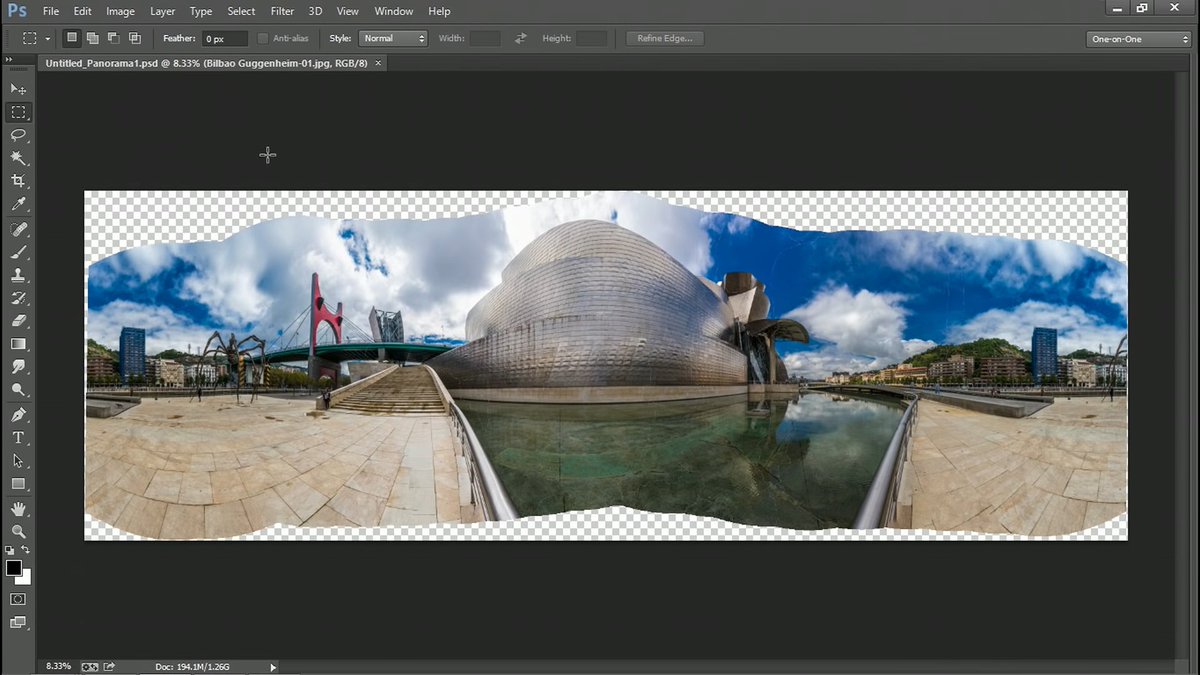Click the 8.33% zoom level field
Image resolution: width=1200 pixels, height=675 pixels.
click(59, 666)
